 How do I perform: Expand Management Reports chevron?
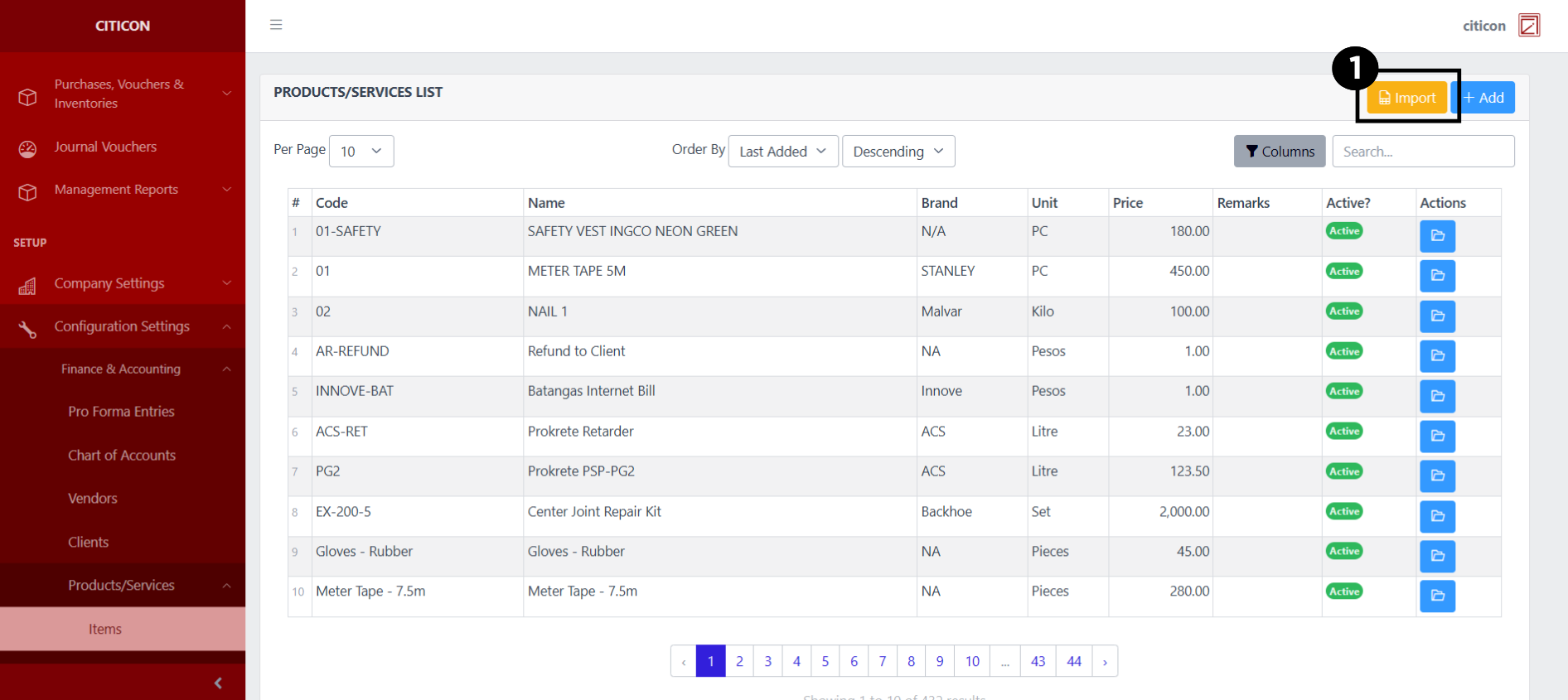click(x=227, y=190)
